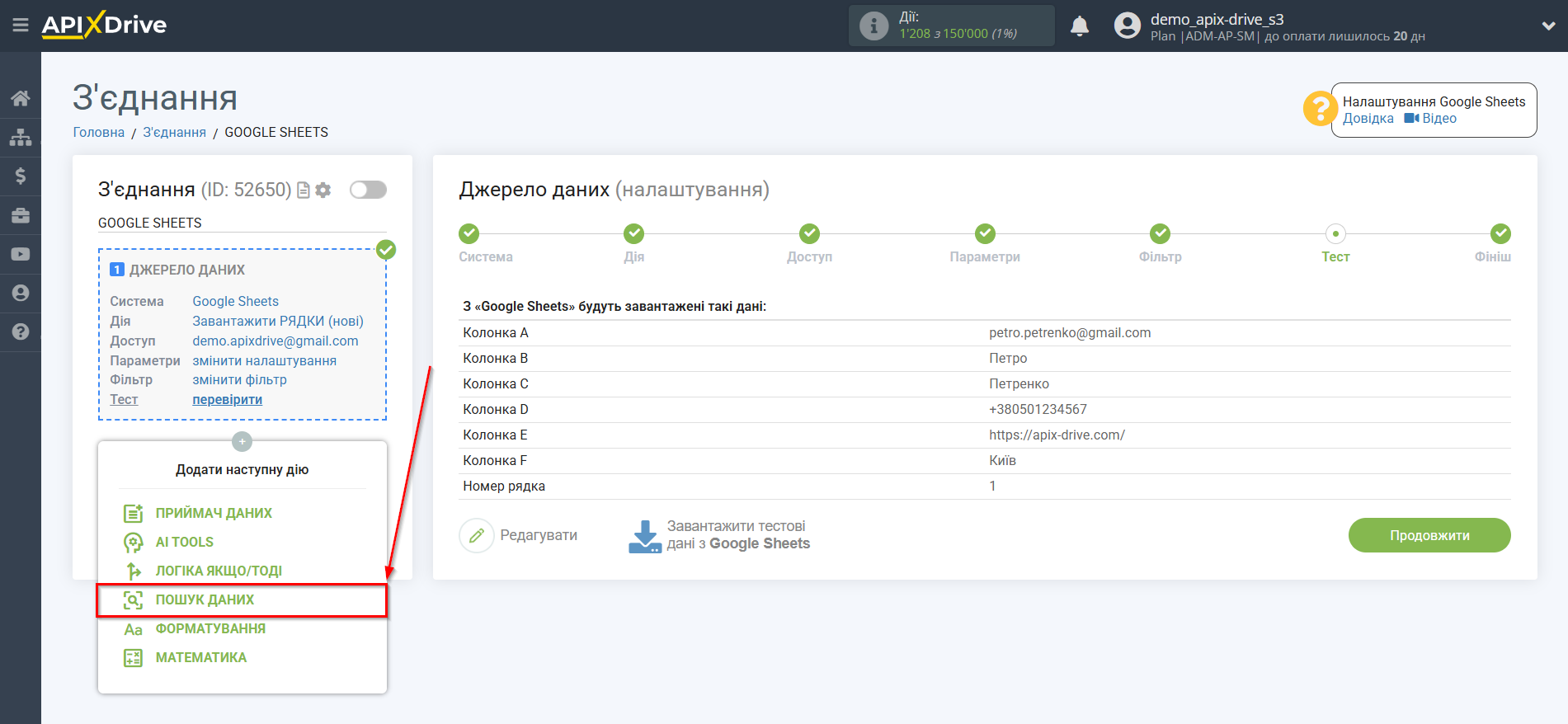Open the Головна breadcrumb link
Screen dimensions: 1568x724
[98, 132]
